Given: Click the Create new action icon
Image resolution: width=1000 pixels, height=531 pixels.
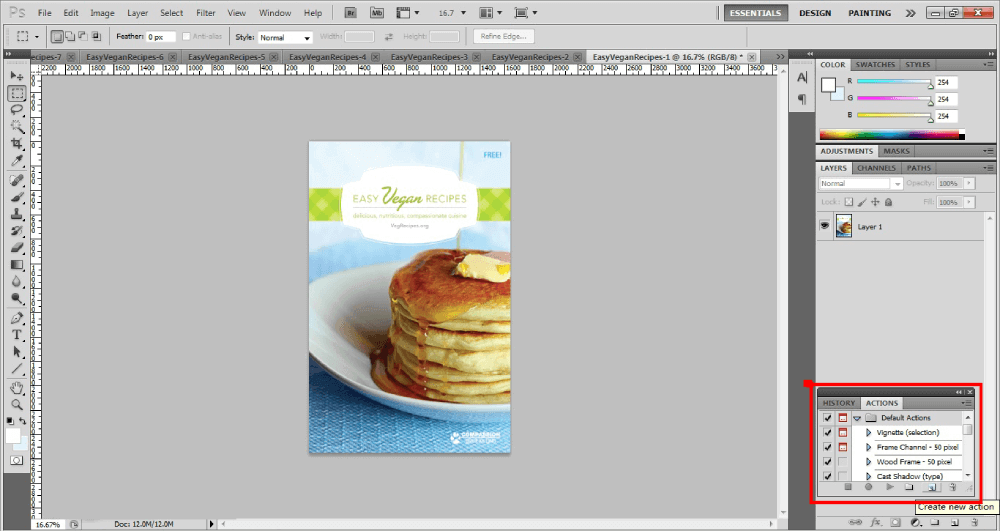Looking at the screenshot, I should point(932,487).
